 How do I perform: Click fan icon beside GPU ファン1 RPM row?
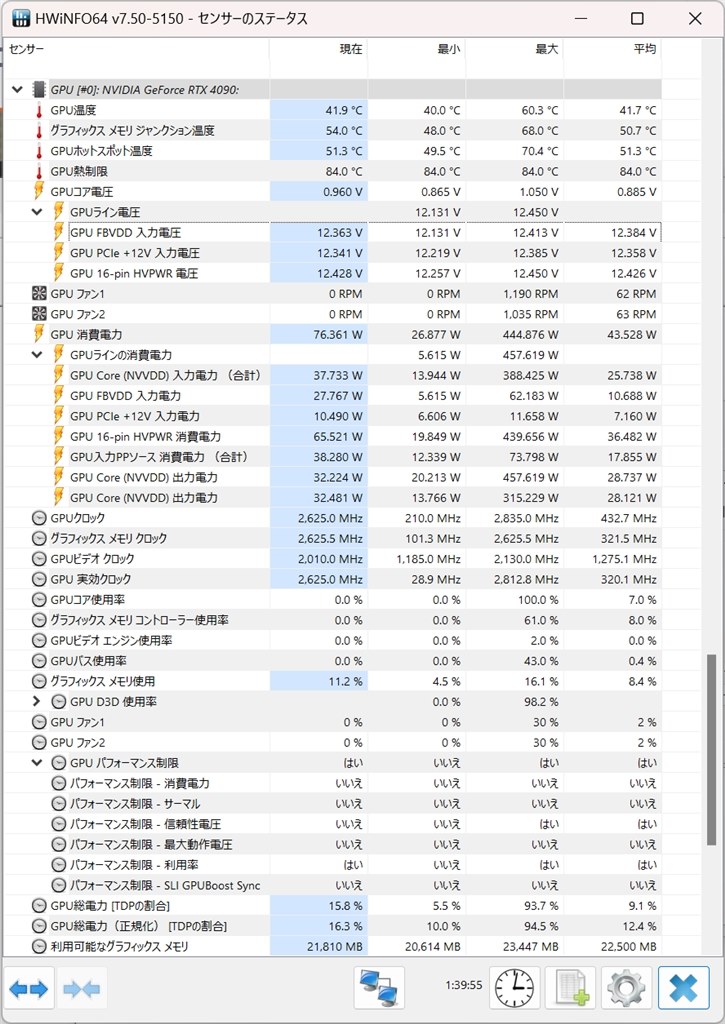click(39, 293)
